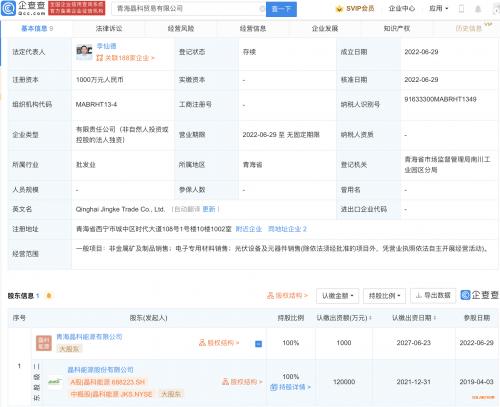
Task: Click the 存续 registration status value
Action: pos(249,52)
